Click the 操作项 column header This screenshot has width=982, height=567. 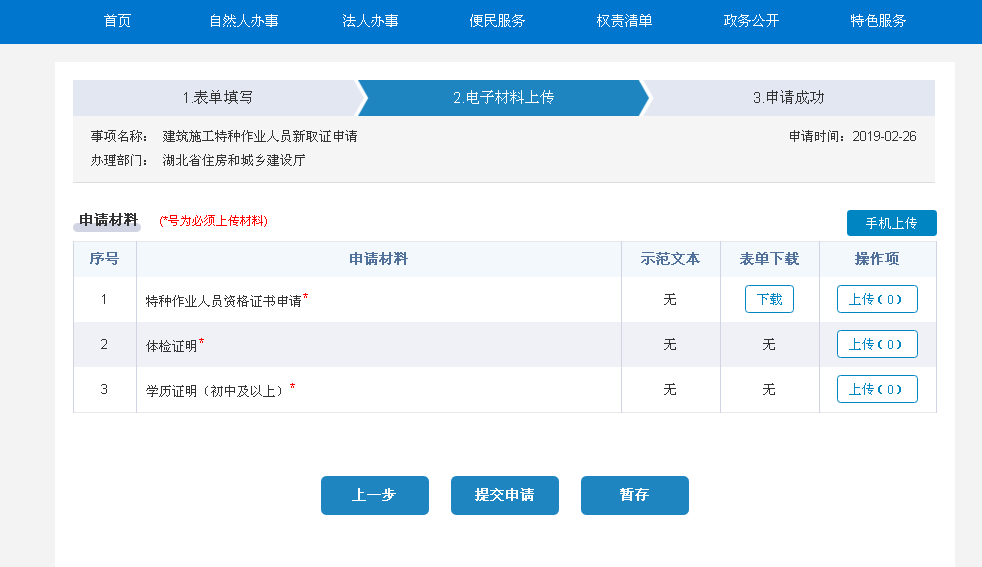(877, 259)
